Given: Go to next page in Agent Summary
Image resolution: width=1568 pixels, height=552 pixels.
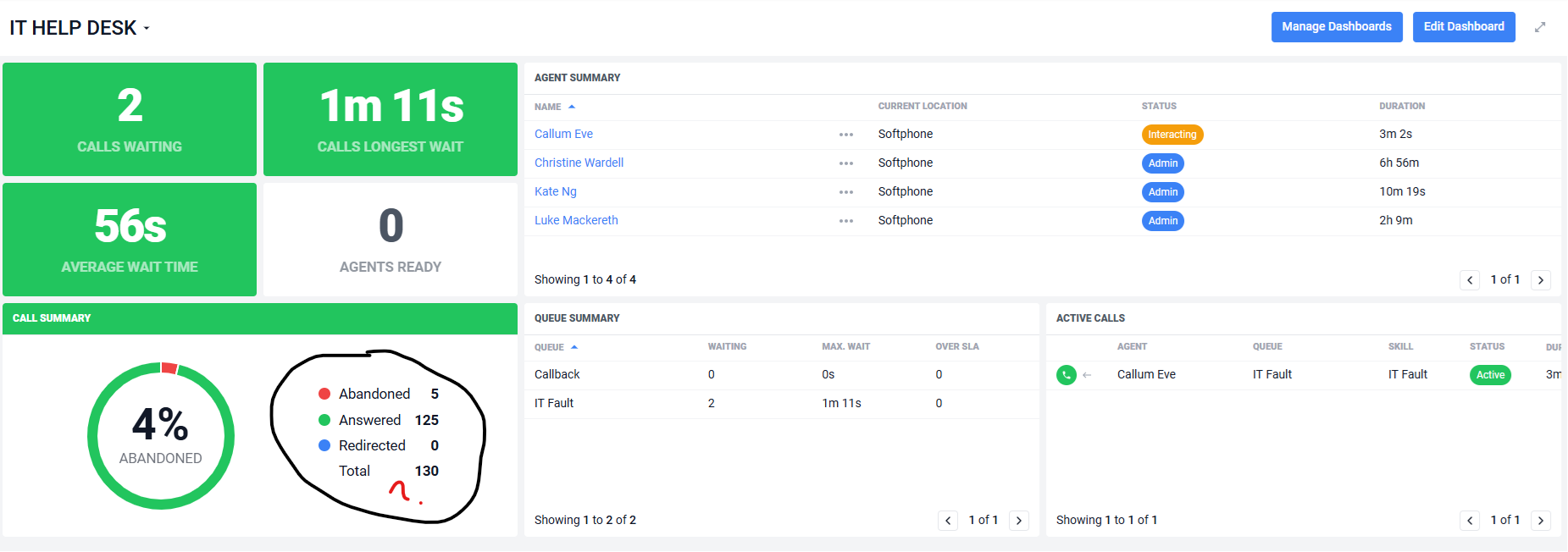Looking at the screenshot, I should click(1540, 280).
